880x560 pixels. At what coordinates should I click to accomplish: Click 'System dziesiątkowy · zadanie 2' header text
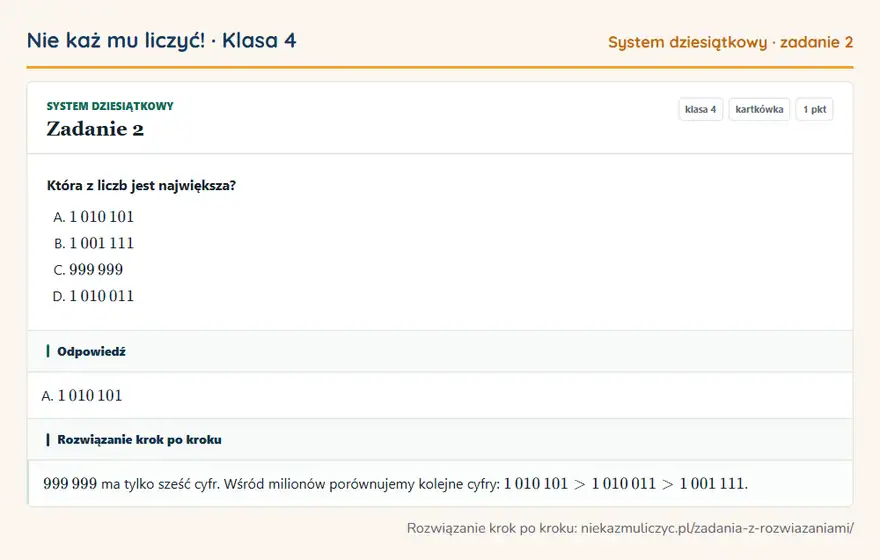[x=730, y=43]
